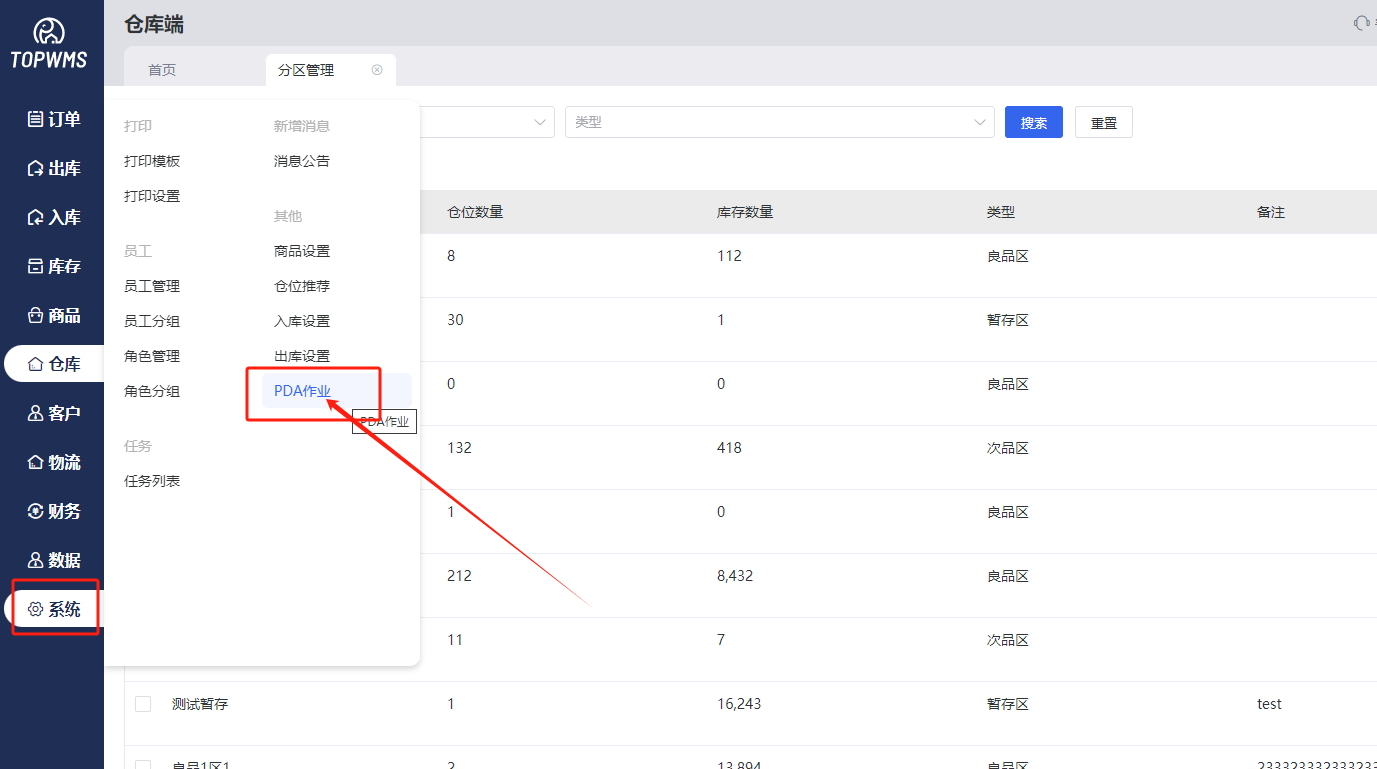This screenshot has width=1377, height=769.
Task: Expand the 类型 dropdown filter
Action: [779, 122]
